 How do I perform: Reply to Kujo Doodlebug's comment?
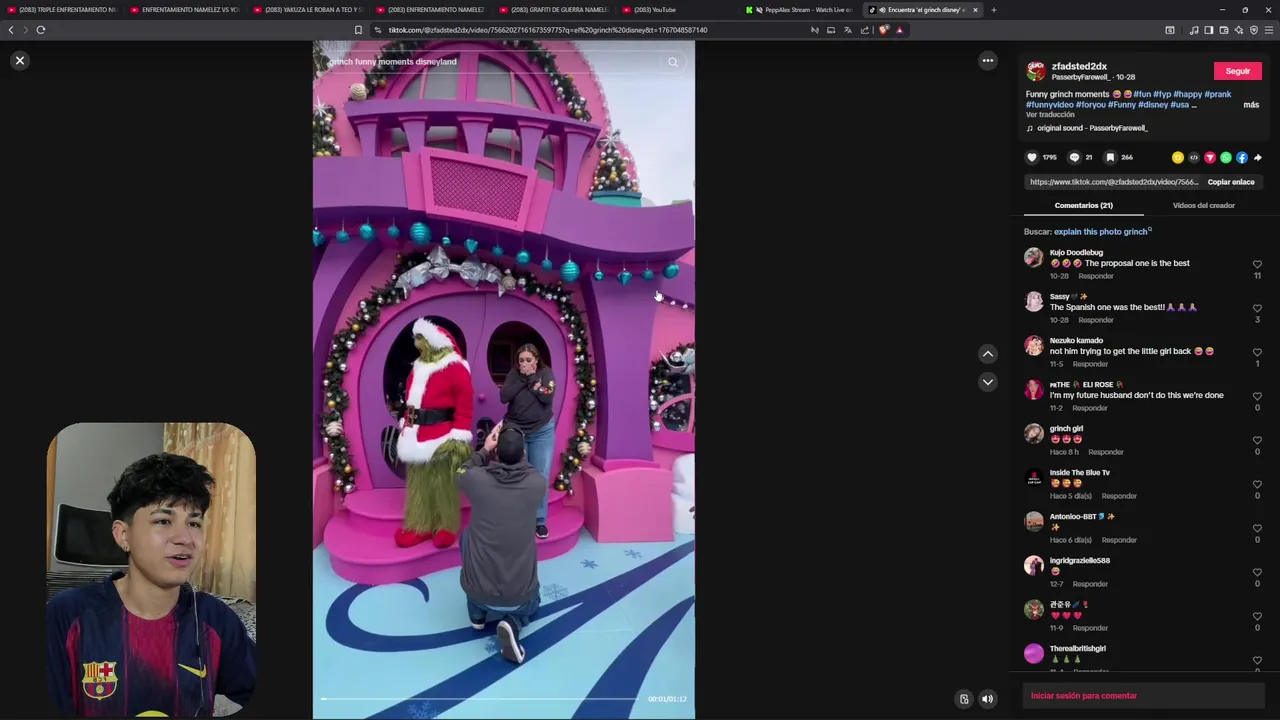pos(1095,276)
